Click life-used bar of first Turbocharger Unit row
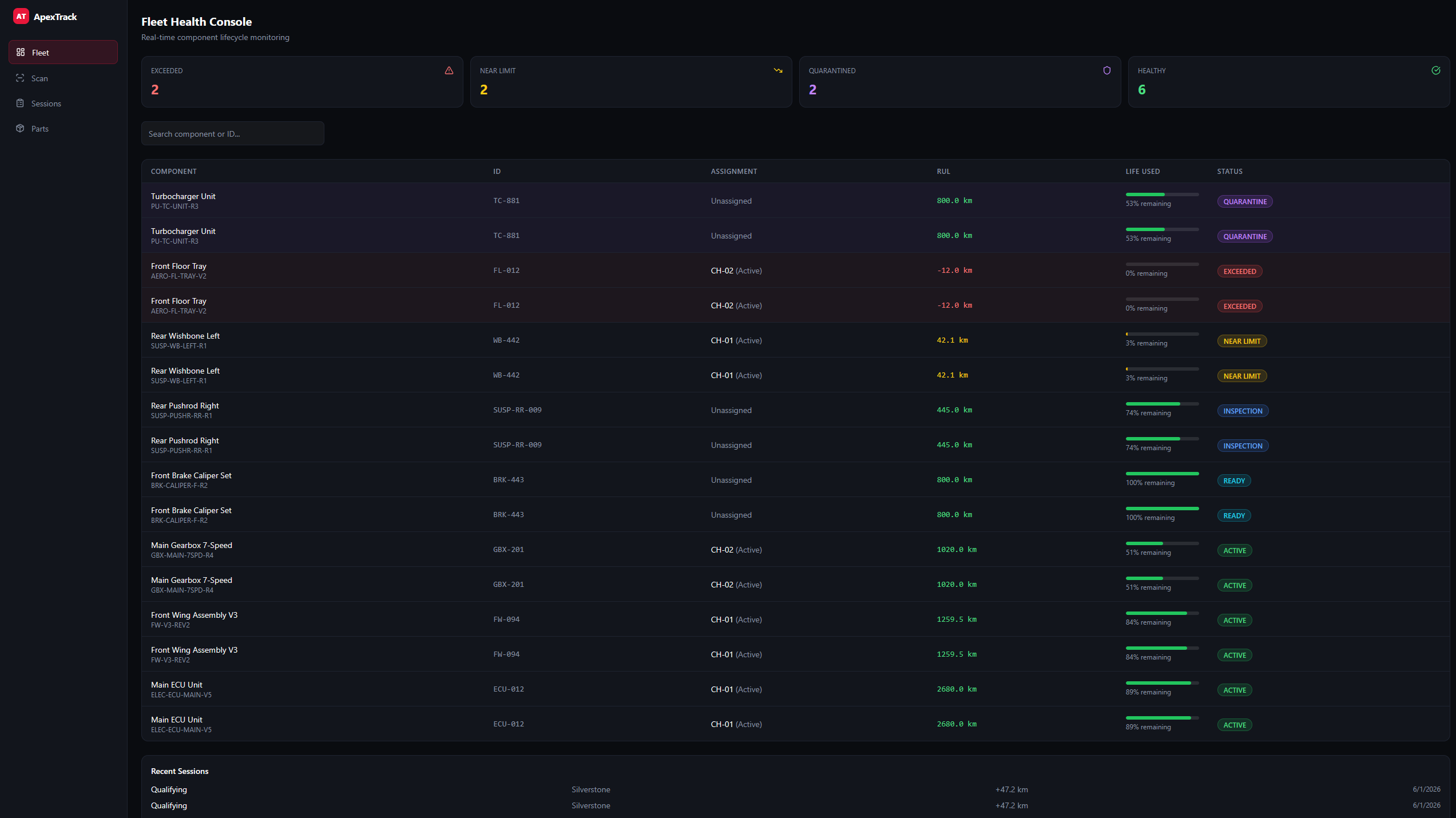 [x=1162, y=194]
